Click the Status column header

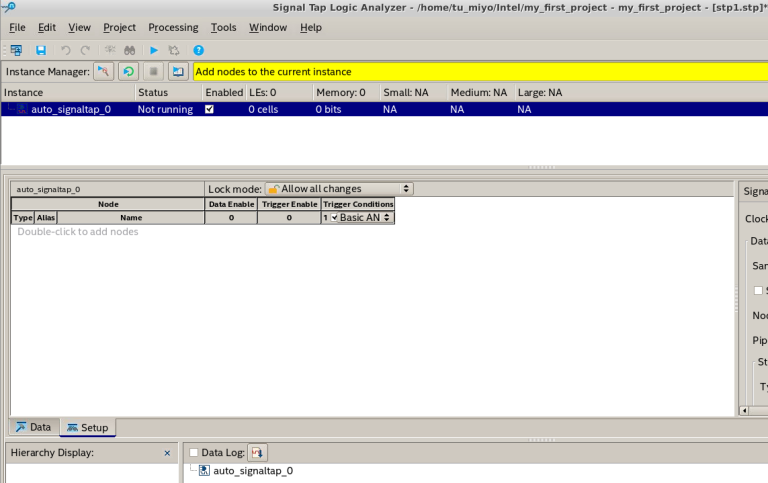(x=153, y=92)
